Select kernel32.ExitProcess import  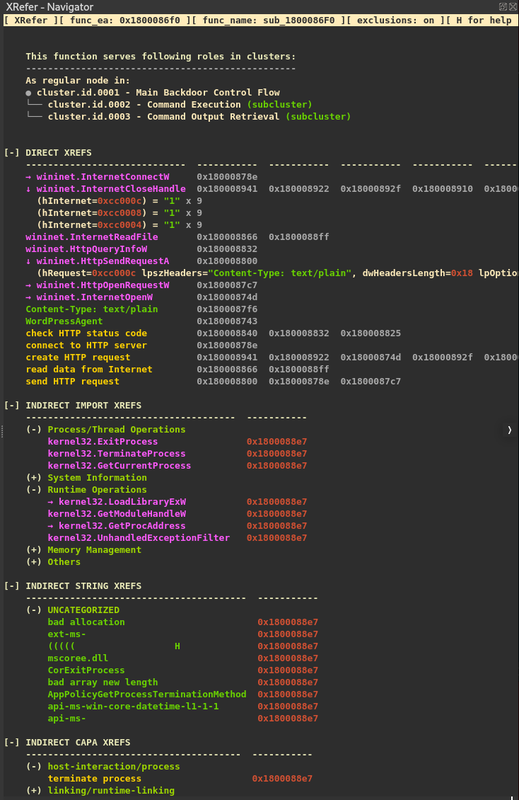point(103,441)
